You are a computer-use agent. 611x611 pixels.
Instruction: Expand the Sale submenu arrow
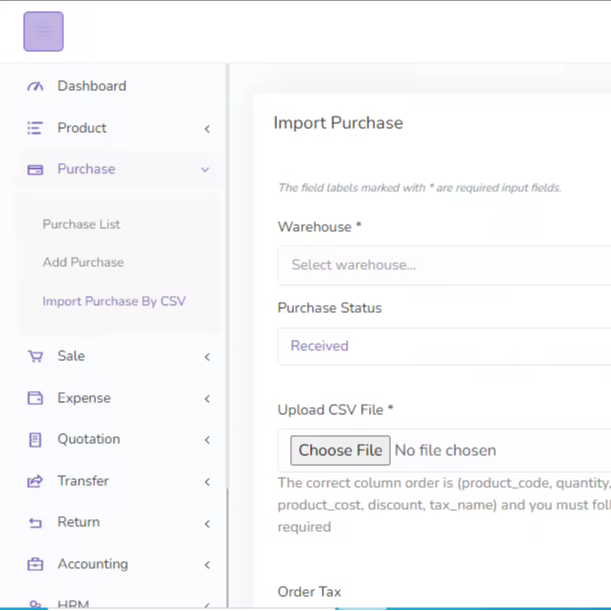[x=207, y=357]
